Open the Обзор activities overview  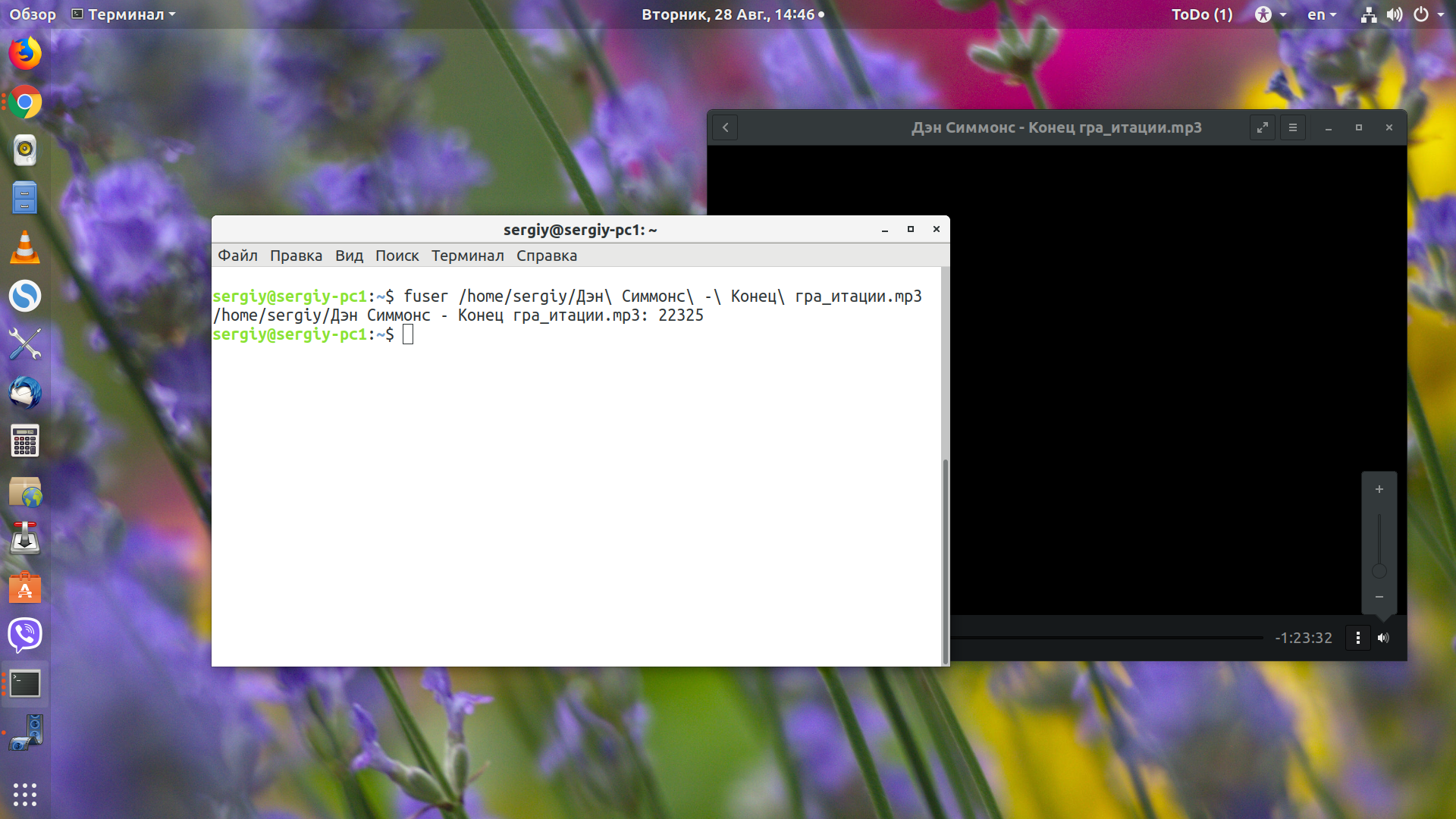click(x=33, y=14)
